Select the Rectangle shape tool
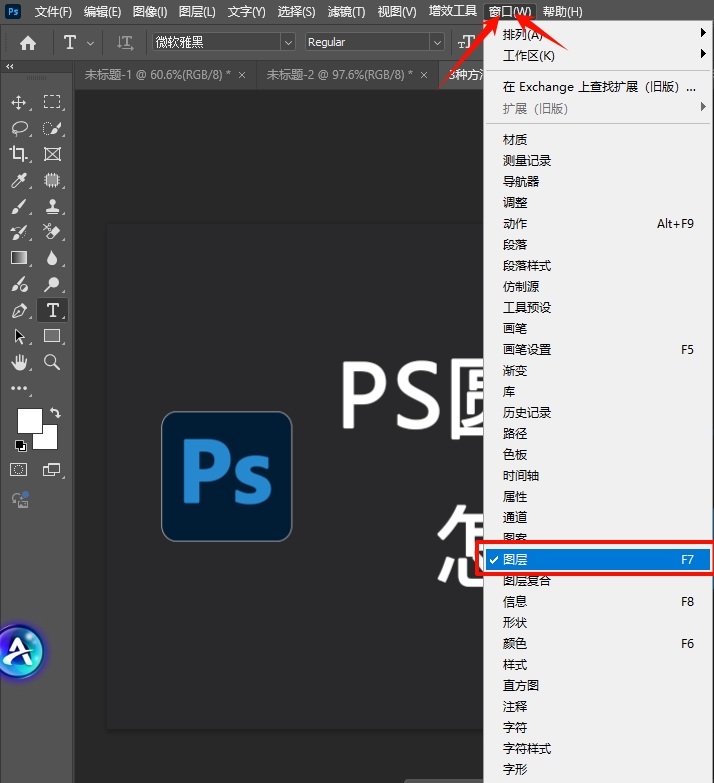This screenshot has height=783, width=714. (52, 336)
